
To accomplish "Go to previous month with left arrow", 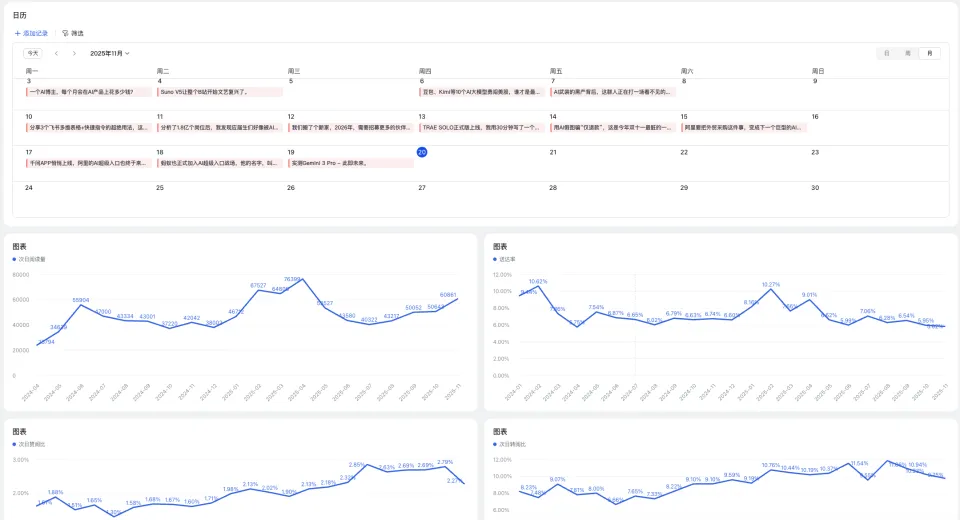I will tap(57, 53).
